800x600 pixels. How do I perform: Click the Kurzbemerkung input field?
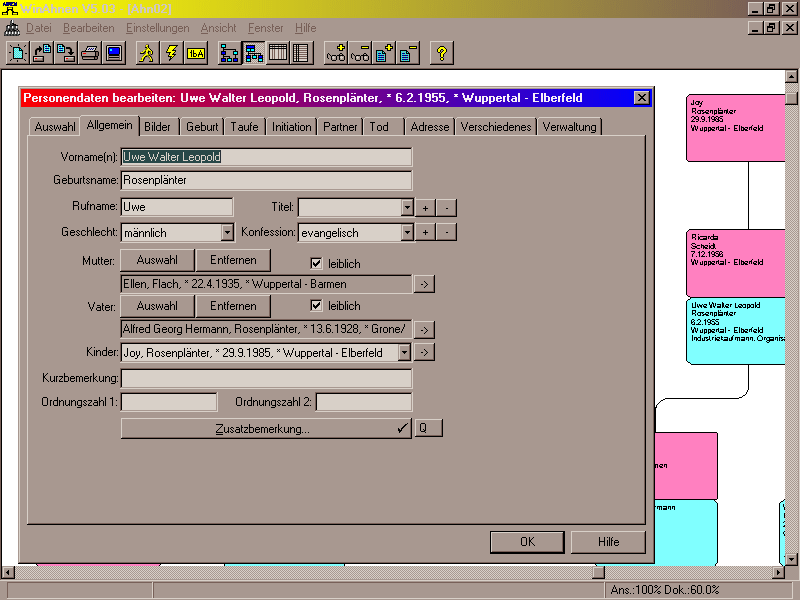pyautogui.click(x=266, y=378)
